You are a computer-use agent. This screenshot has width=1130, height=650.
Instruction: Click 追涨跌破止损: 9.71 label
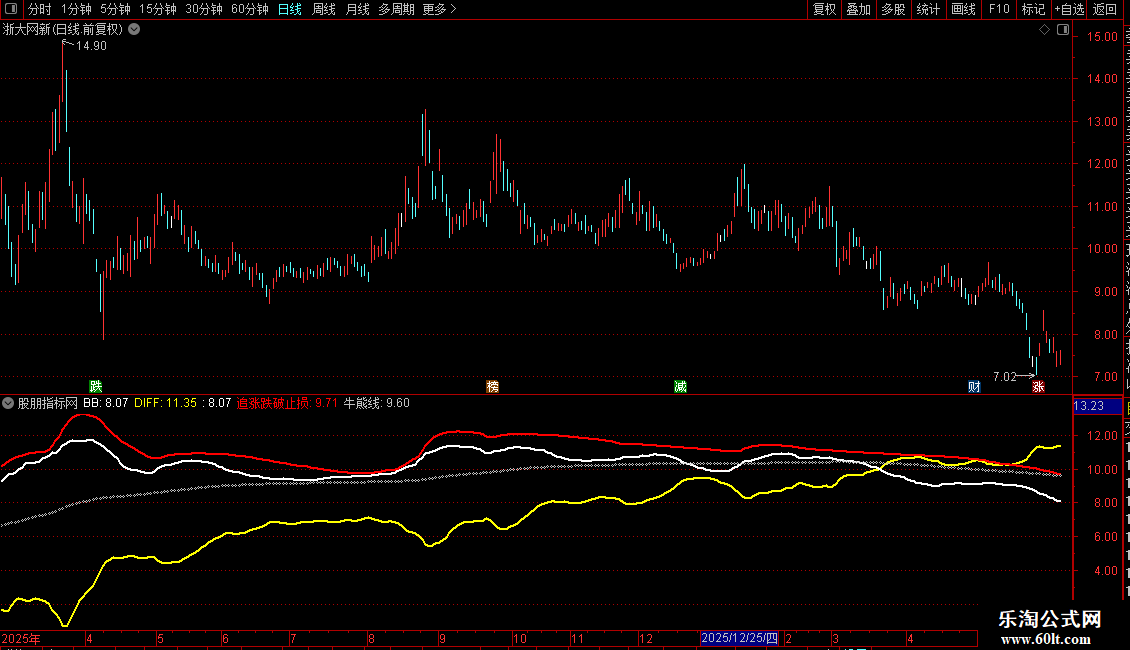point(287,404)
